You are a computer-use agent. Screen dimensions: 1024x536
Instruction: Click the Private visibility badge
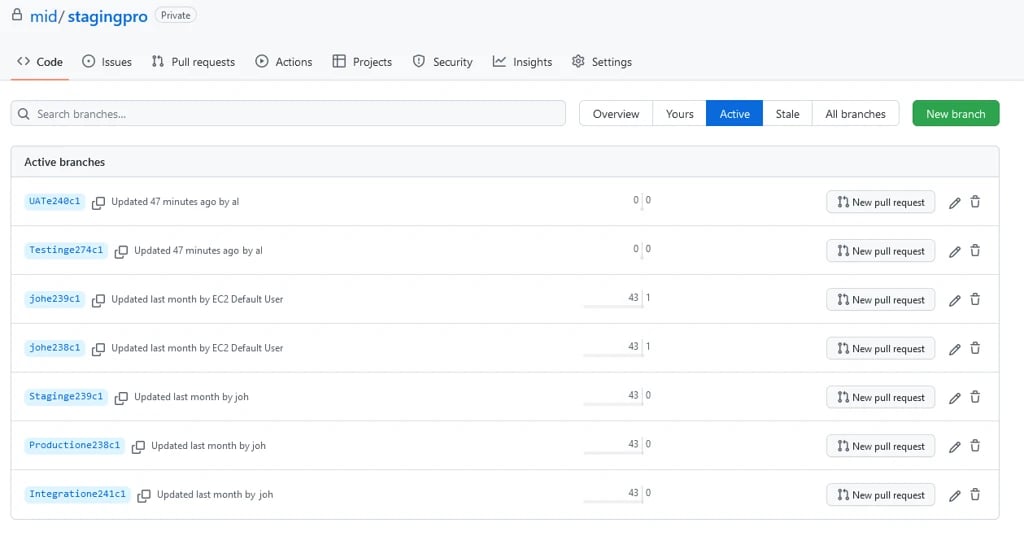(x=176, y=16)
